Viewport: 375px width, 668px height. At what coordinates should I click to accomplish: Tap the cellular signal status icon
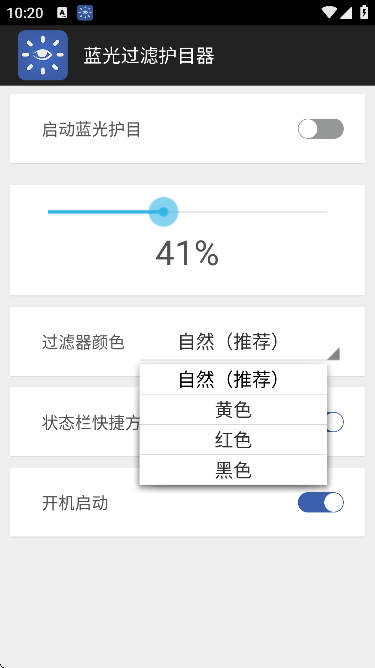[x=346, y=13]
